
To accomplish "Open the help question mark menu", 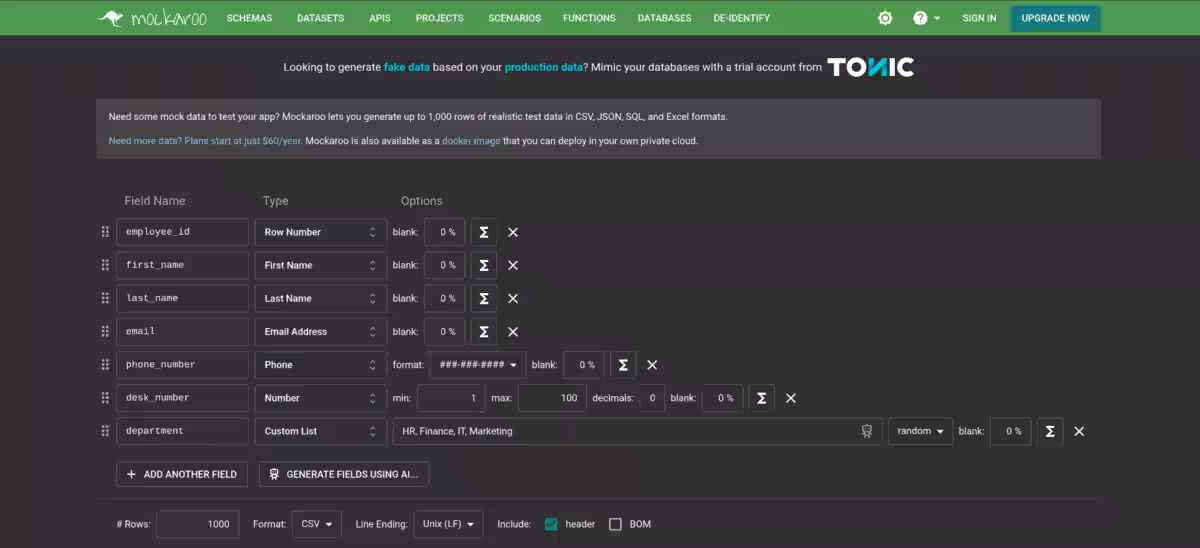I will click(926, 18).
